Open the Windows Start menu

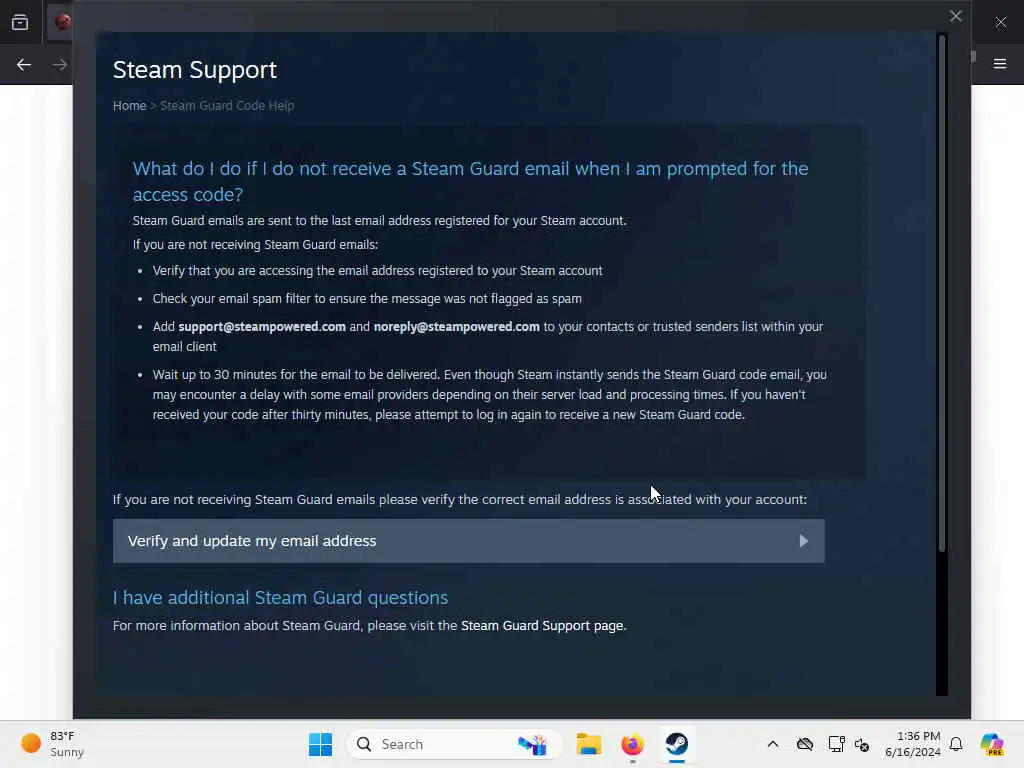click(320, 744)
